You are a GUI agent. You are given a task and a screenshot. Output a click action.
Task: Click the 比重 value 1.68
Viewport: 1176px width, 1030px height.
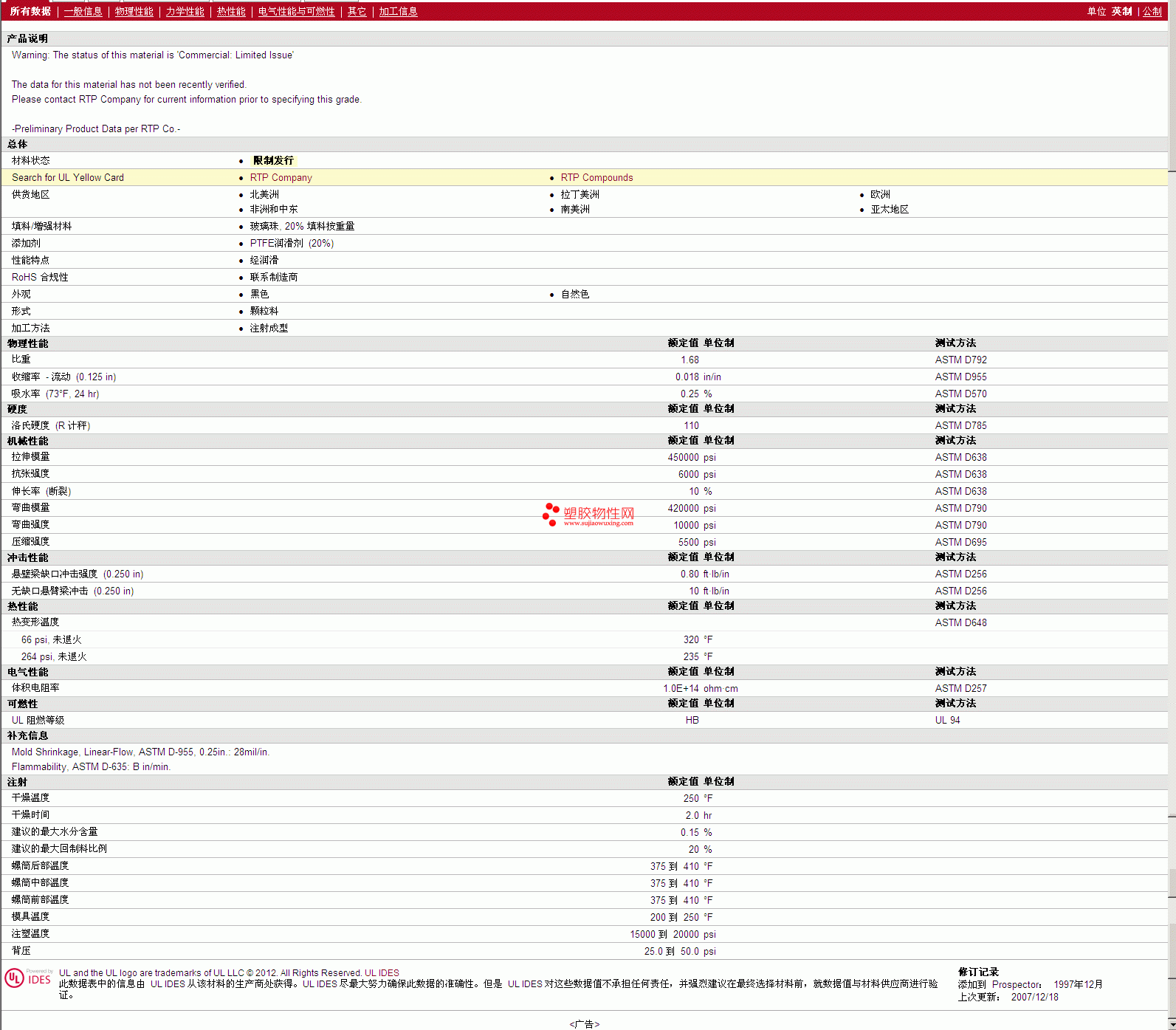click(x=690, y=360)
